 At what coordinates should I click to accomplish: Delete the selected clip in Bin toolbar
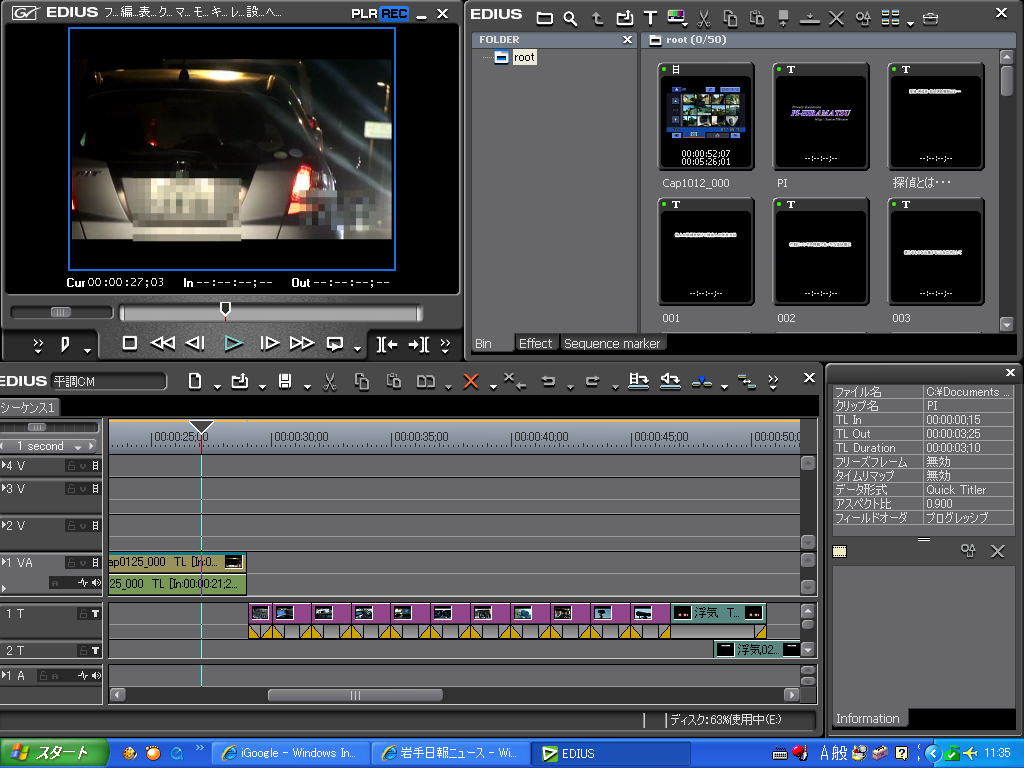click(x=836, y=18)
